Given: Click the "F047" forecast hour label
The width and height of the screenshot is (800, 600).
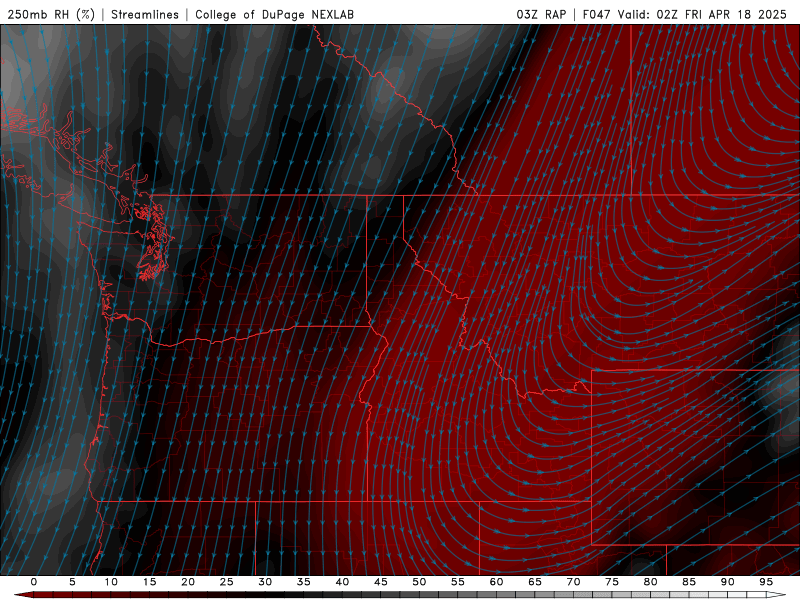Looking at the screenshot, I should [596, 14].
